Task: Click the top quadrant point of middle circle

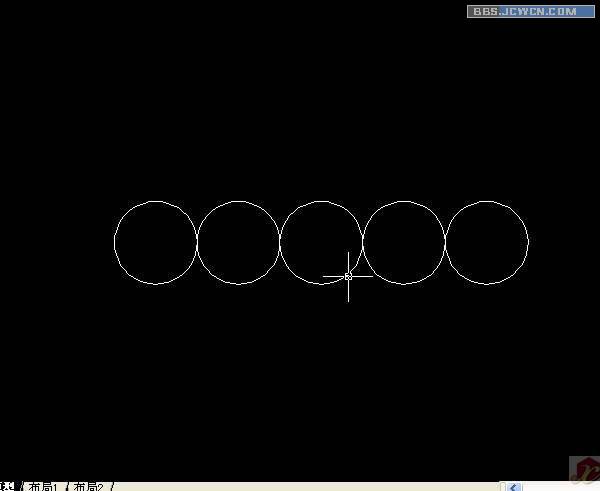Action: pyautogui.click(x=321, y=201)
